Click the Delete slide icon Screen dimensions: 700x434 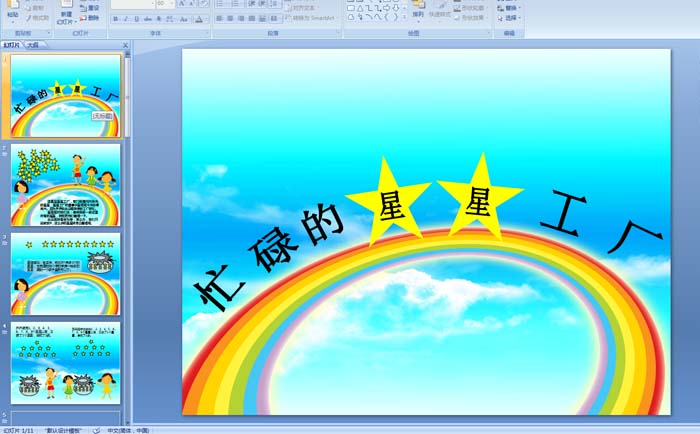point(92,18)
